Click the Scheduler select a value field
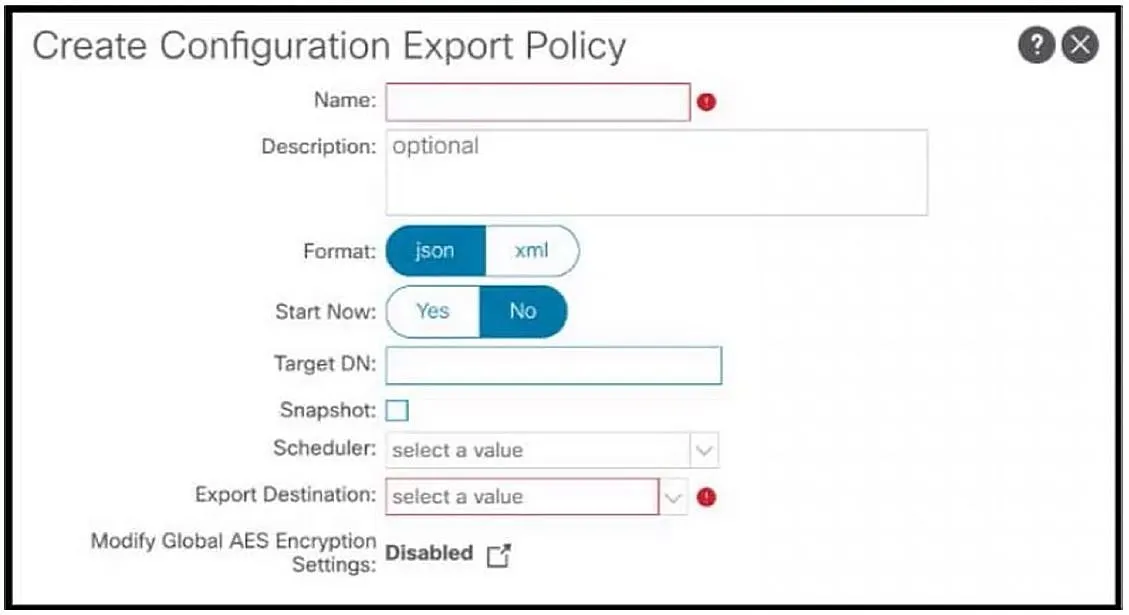The image size is (1129, 615). pyautogui.click(x=538, y=451)
